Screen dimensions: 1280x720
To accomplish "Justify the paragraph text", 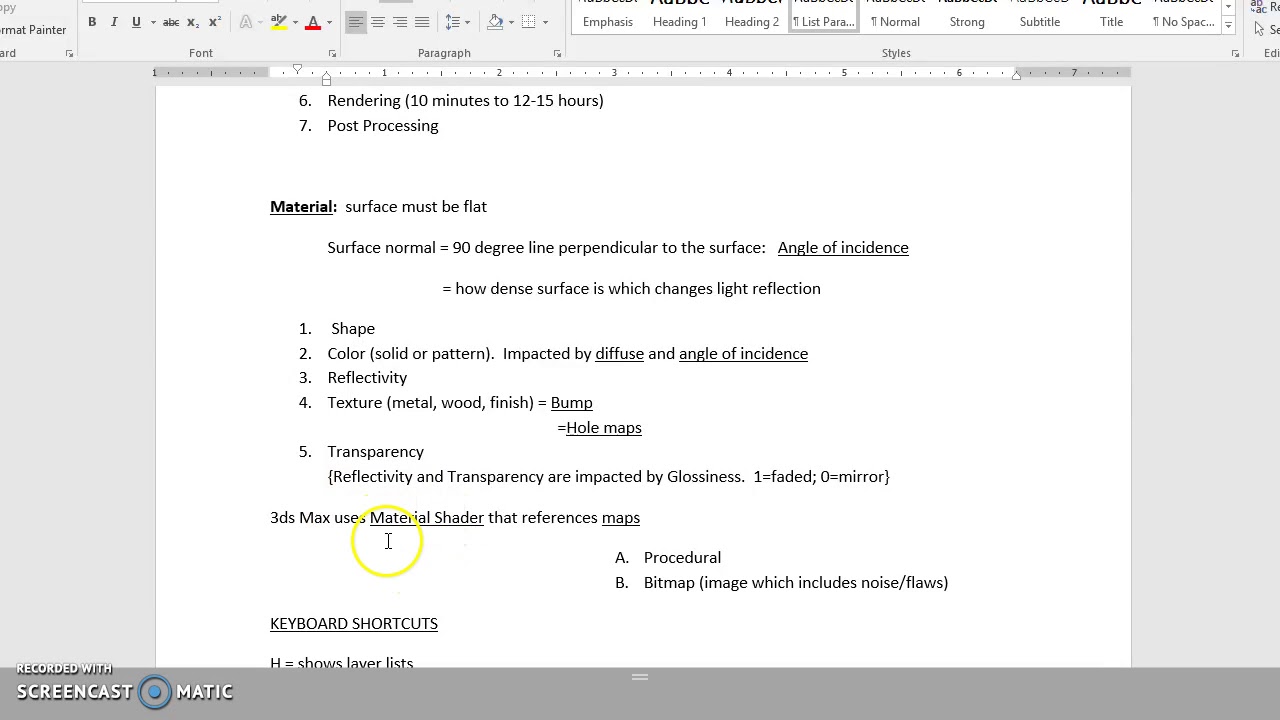I will [x=422, y=22].
